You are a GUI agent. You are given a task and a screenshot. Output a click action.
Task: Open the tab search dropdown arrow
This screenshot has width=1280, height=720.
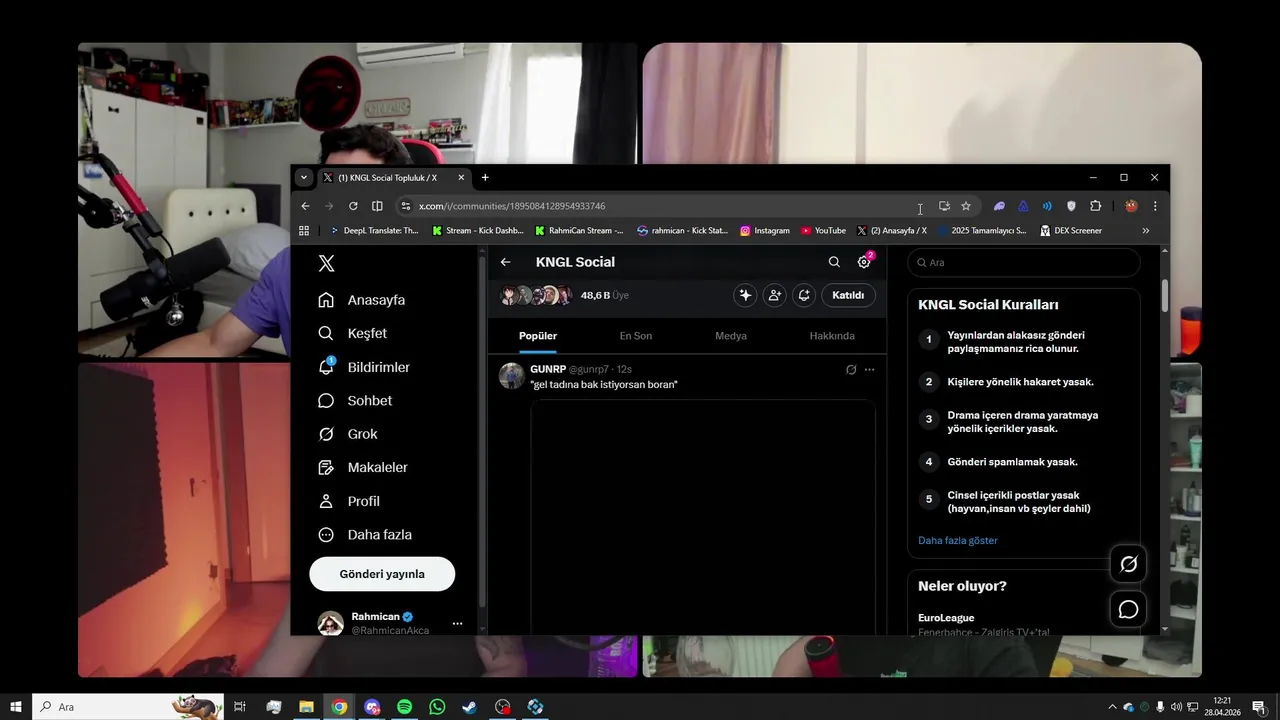coord(304,178)
